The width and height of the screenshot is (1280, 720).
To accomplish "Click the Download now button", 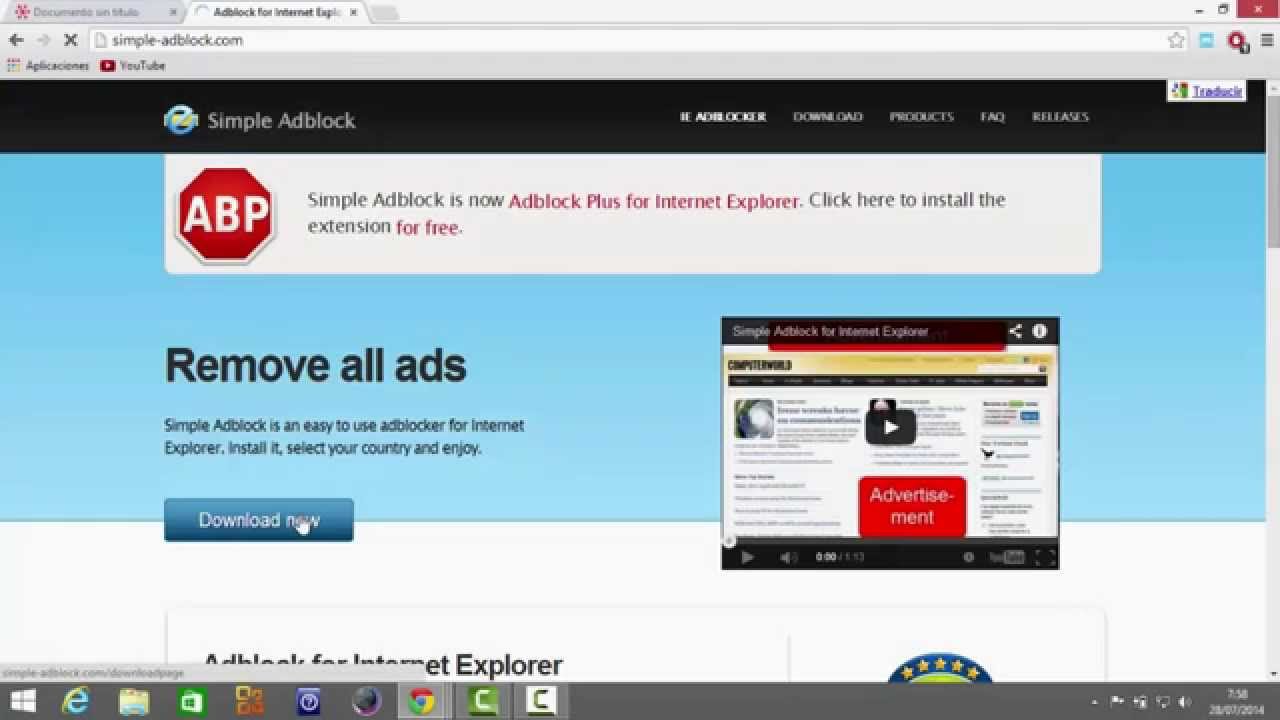I will [x=259, y=520].
